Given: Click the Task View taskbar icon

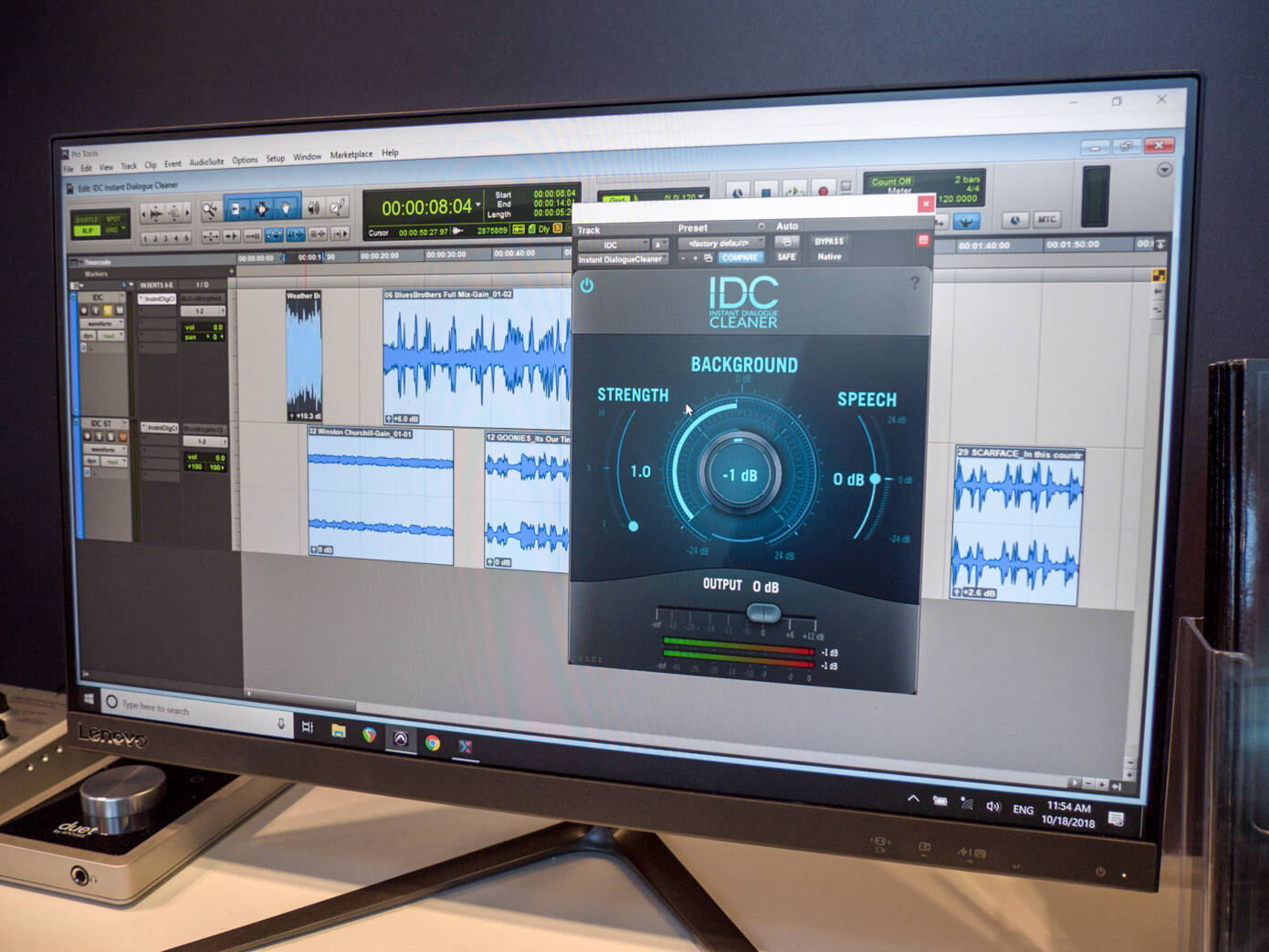Looking at the screenshot, I should [x=308, y=727].
